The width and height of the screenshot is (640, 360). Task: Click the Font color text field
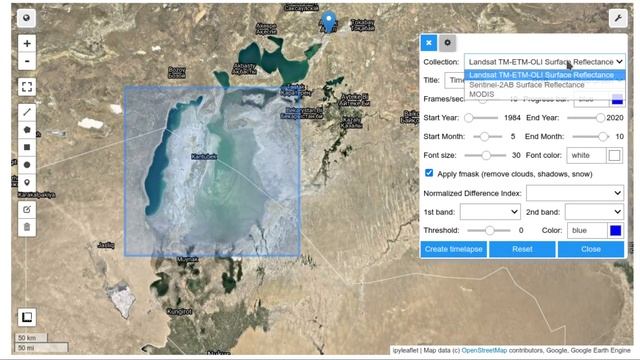coord(587,156)
